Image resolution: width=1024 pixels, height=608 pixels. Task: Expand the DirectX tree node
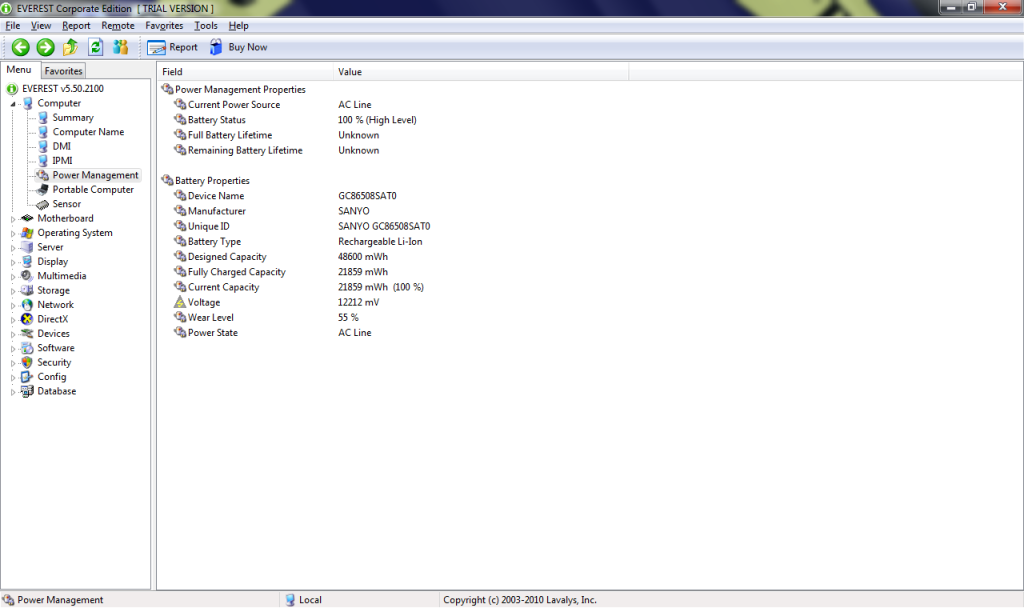pos(12,319)
